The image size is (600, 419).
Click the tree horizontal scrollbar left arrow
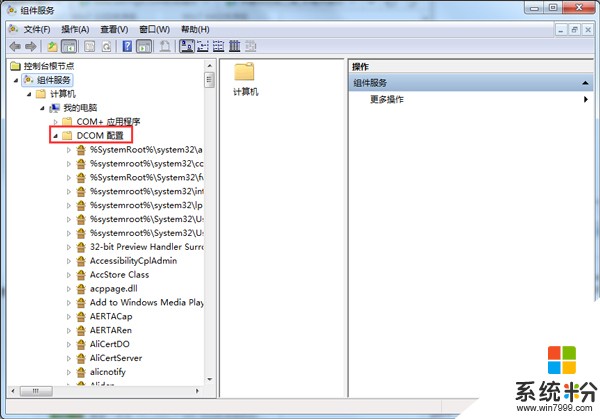(13, 391)
